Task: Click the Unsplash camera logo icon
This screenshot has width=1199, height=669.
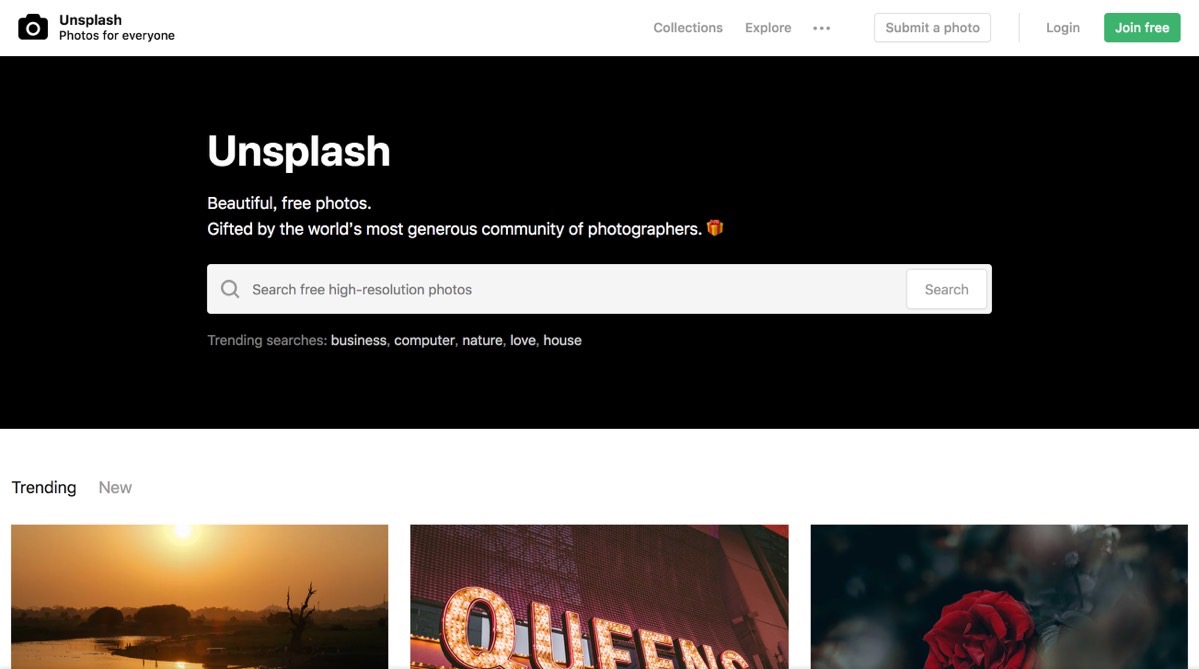Action: (x=33, y=28)
